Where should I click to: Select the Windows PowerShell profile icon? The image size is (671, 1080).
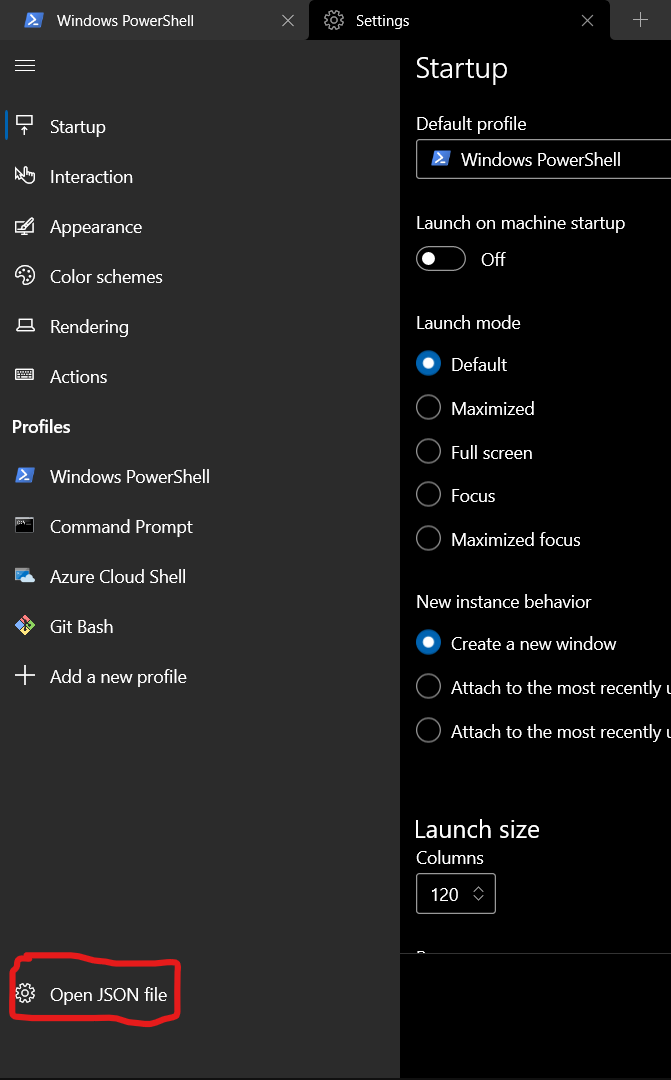tap(25, 476)
